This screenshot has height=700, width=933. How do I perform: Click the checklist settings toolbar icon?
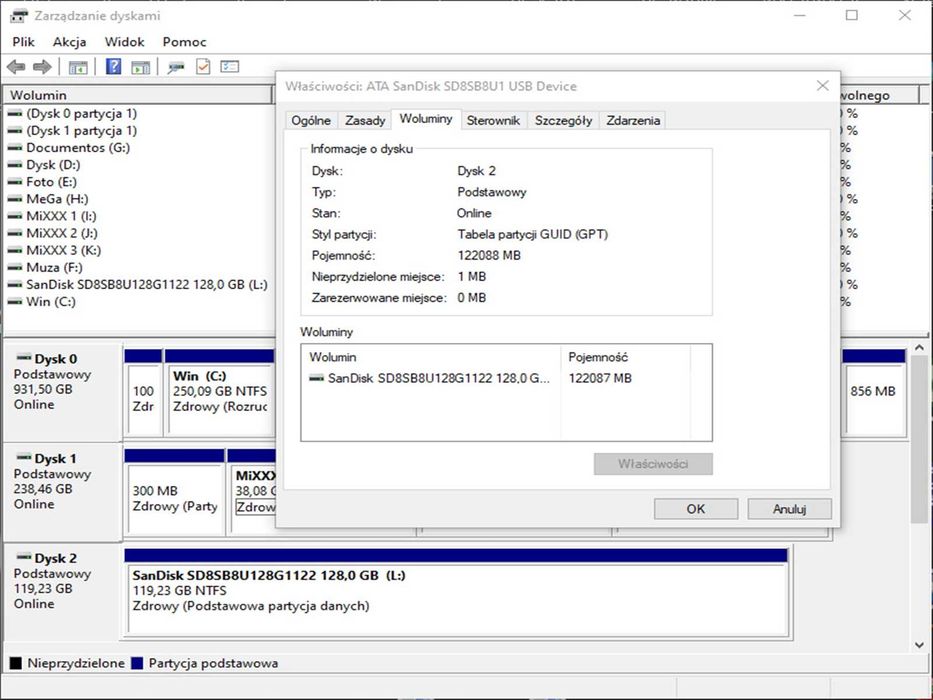[230, 67]
